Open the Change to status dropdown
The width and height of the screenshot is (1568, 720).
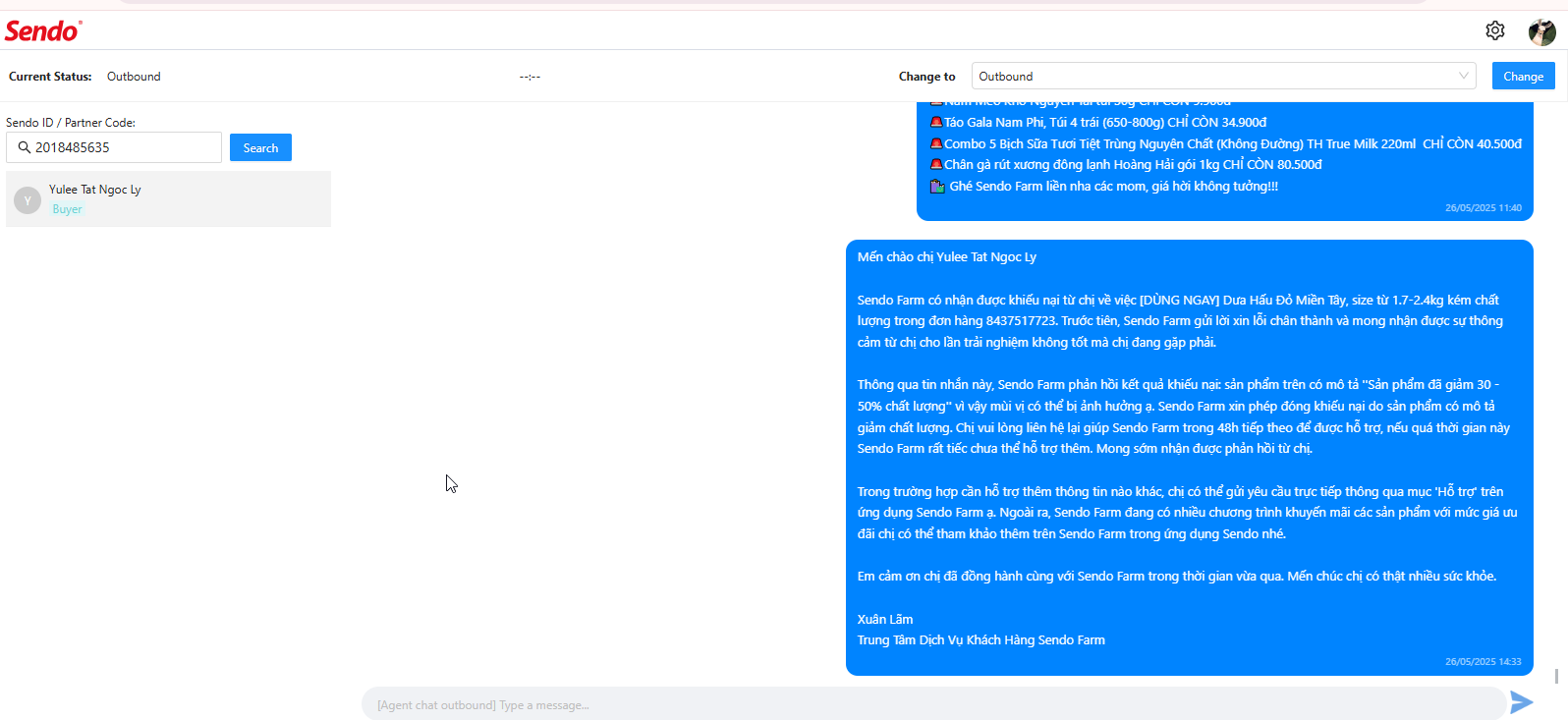point(1223,76)
